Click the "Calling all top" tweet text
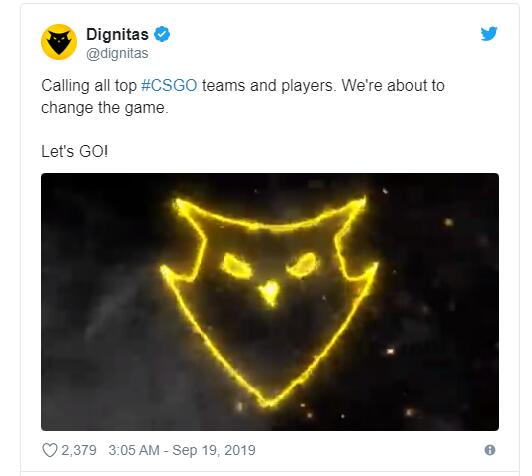 click(x=89, y=85)
